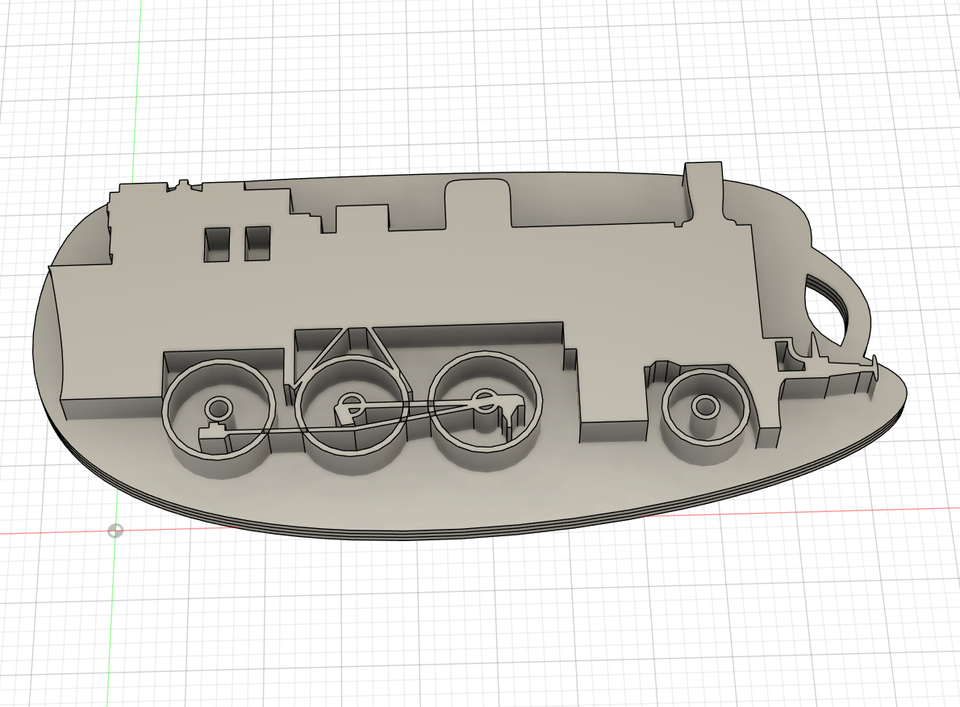This screenshot has width=960, height=707.
Task: Select the center hub of the leftmost wheel
Action: click(x=218, y=408)
